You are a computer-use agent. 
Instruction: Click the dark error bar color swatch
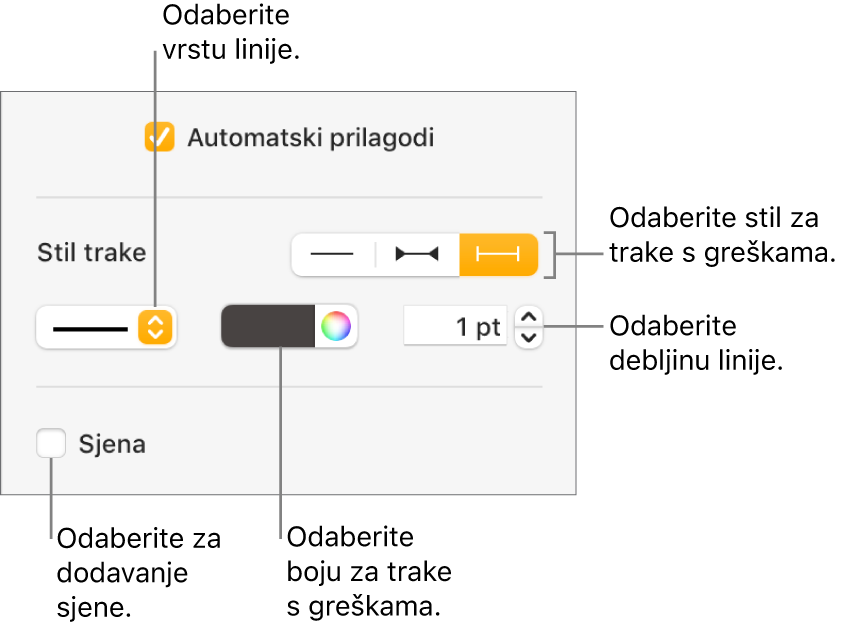coord(269,327)
